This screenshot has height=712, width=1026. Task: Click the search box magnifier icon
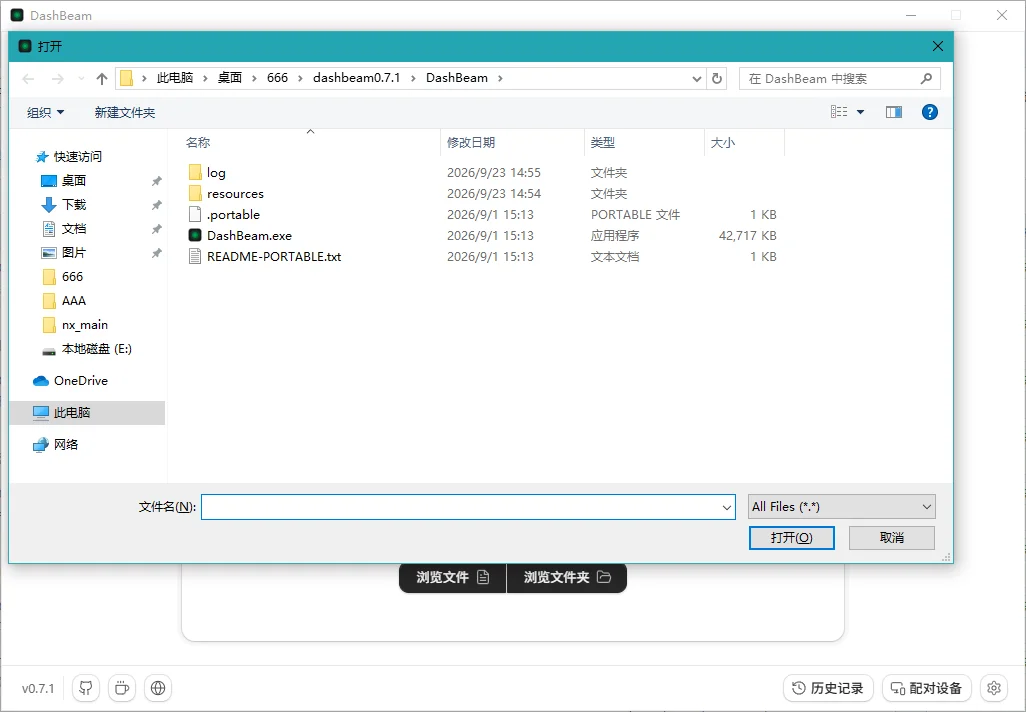(926, 79)
